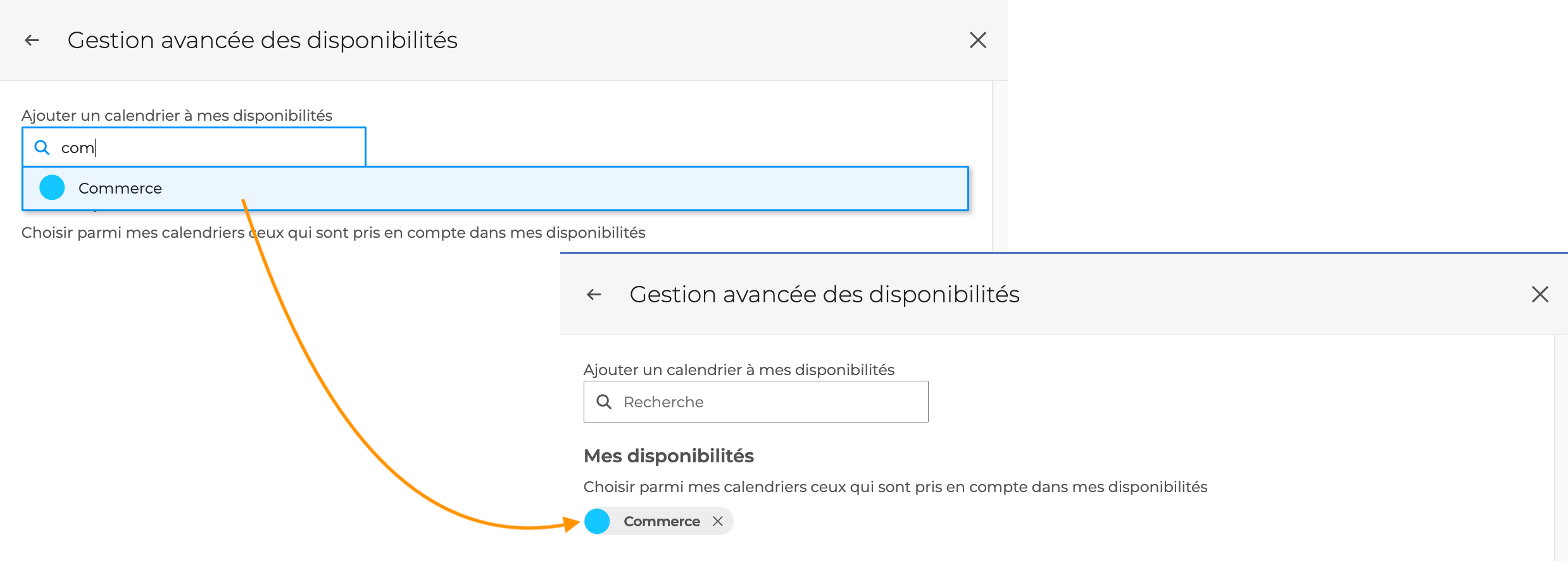Image resolution: width=1568 pixels, height=561 pixels.
Task: Click into the Recherche search field
Action: tap(756, 402)
